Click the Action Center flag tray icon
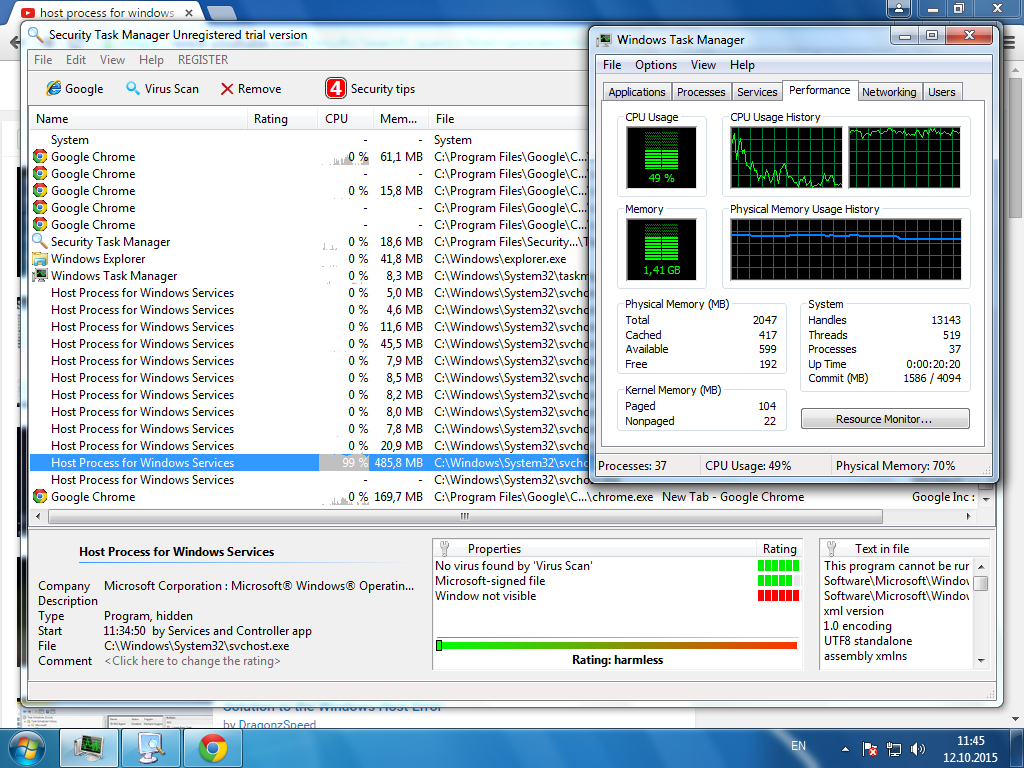This screenshot has width=1024, height=768. tap(870, 749)
